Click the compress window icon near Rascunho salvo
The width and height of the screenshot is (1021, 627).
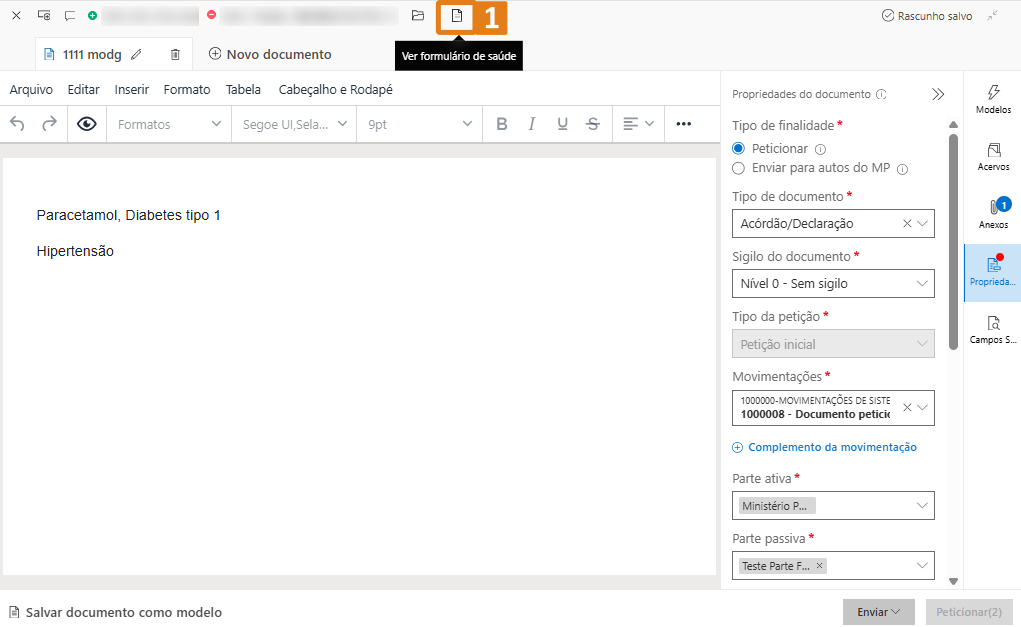[993, 16]
